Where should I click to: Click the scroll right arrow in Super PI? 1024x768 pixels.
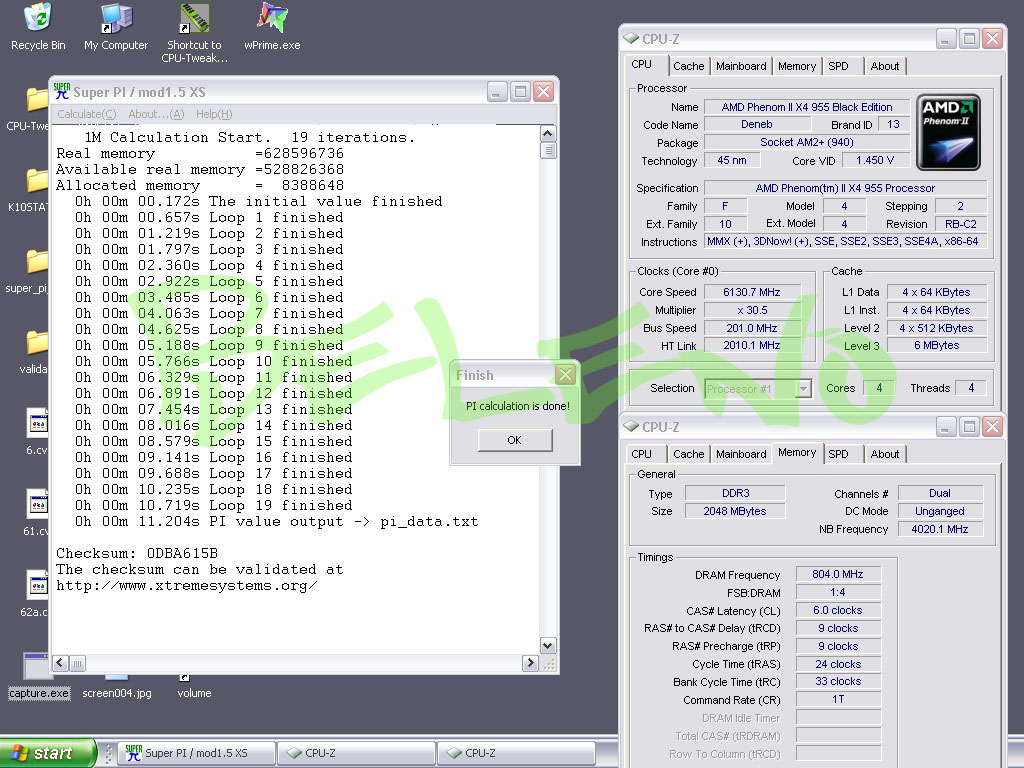pyautogui.click(x=530, y=663)
